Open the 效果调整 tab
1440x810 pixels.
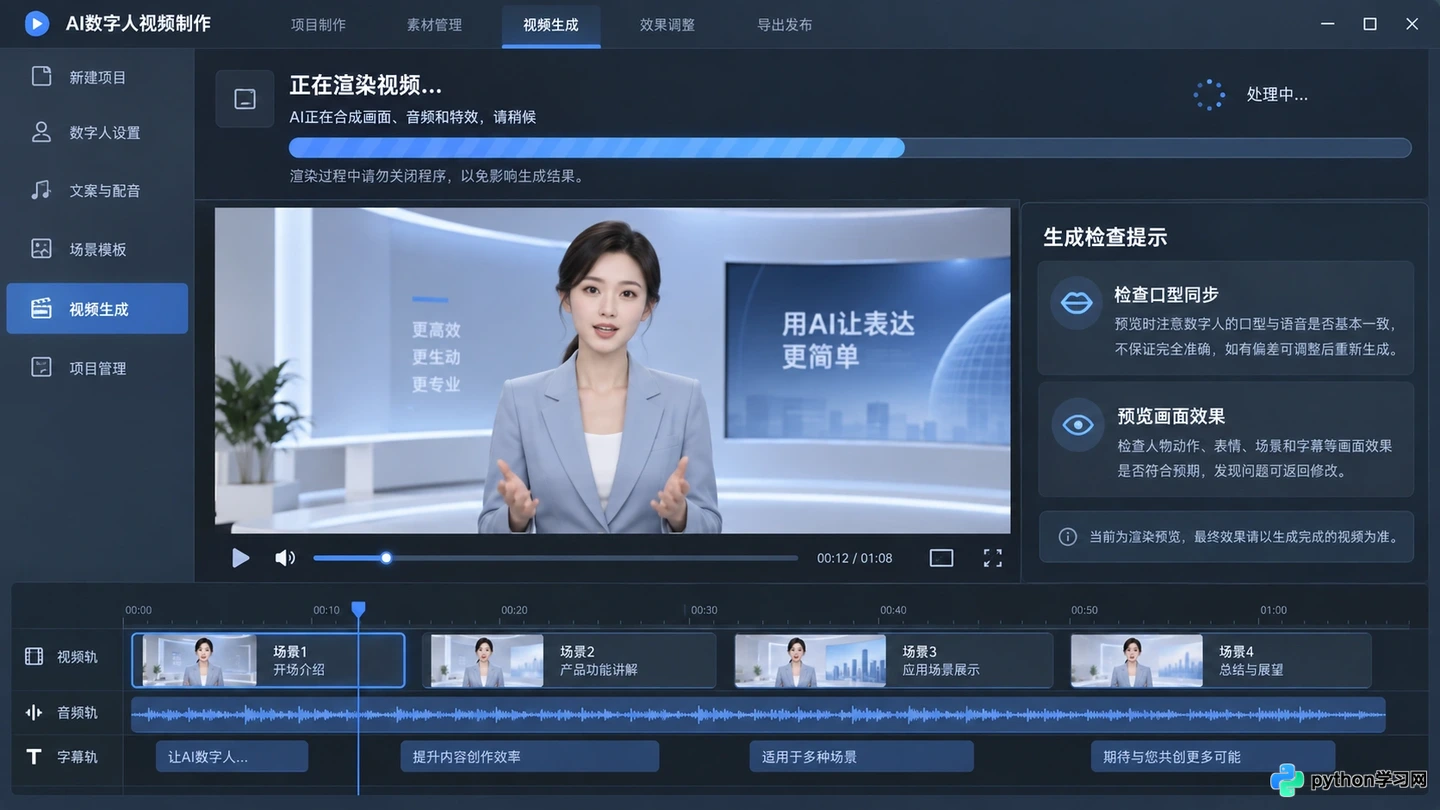point(667,24)
